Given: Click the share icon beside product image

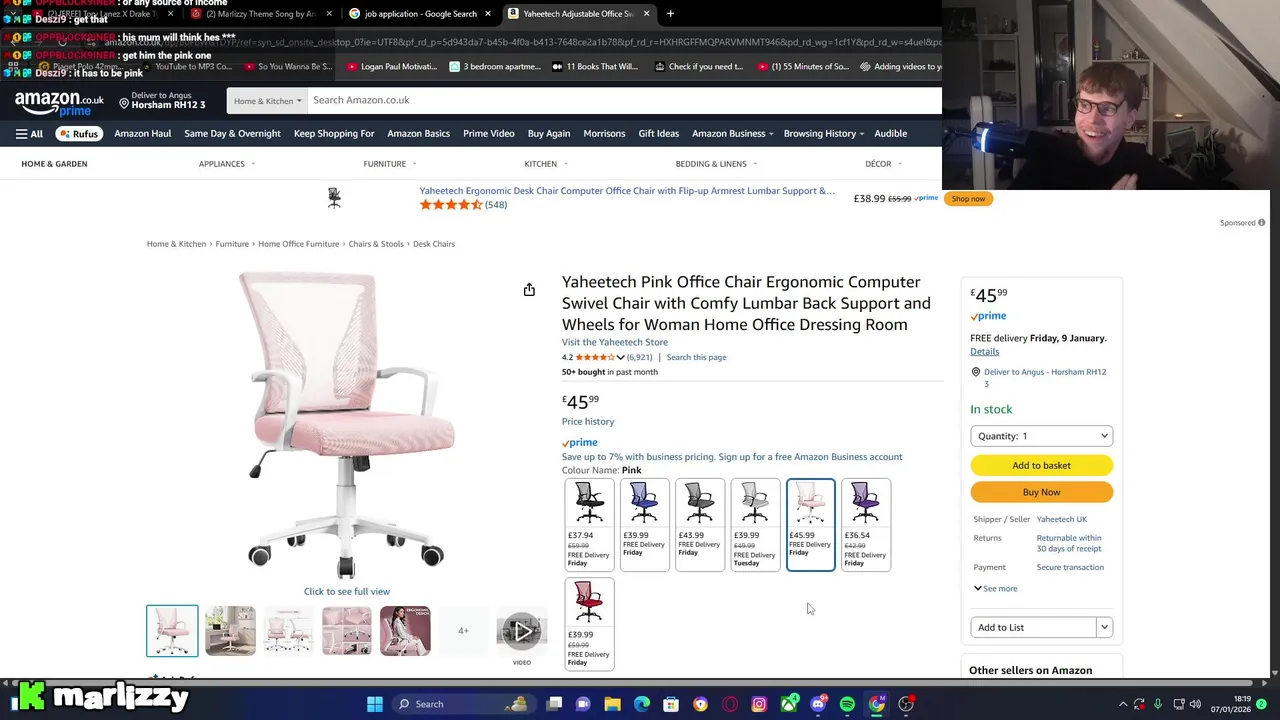Looking at the screenshot, I should (x=529, y=290).
